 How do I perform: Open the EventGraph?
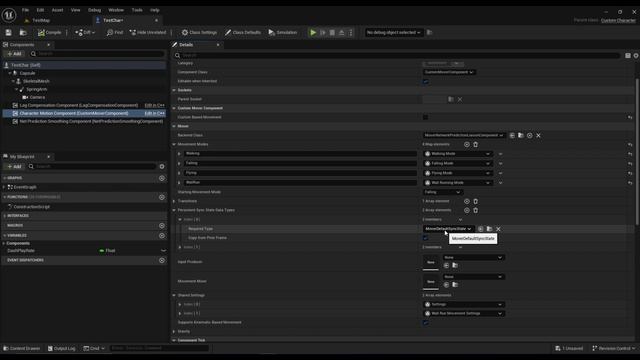tap(24, 187)
